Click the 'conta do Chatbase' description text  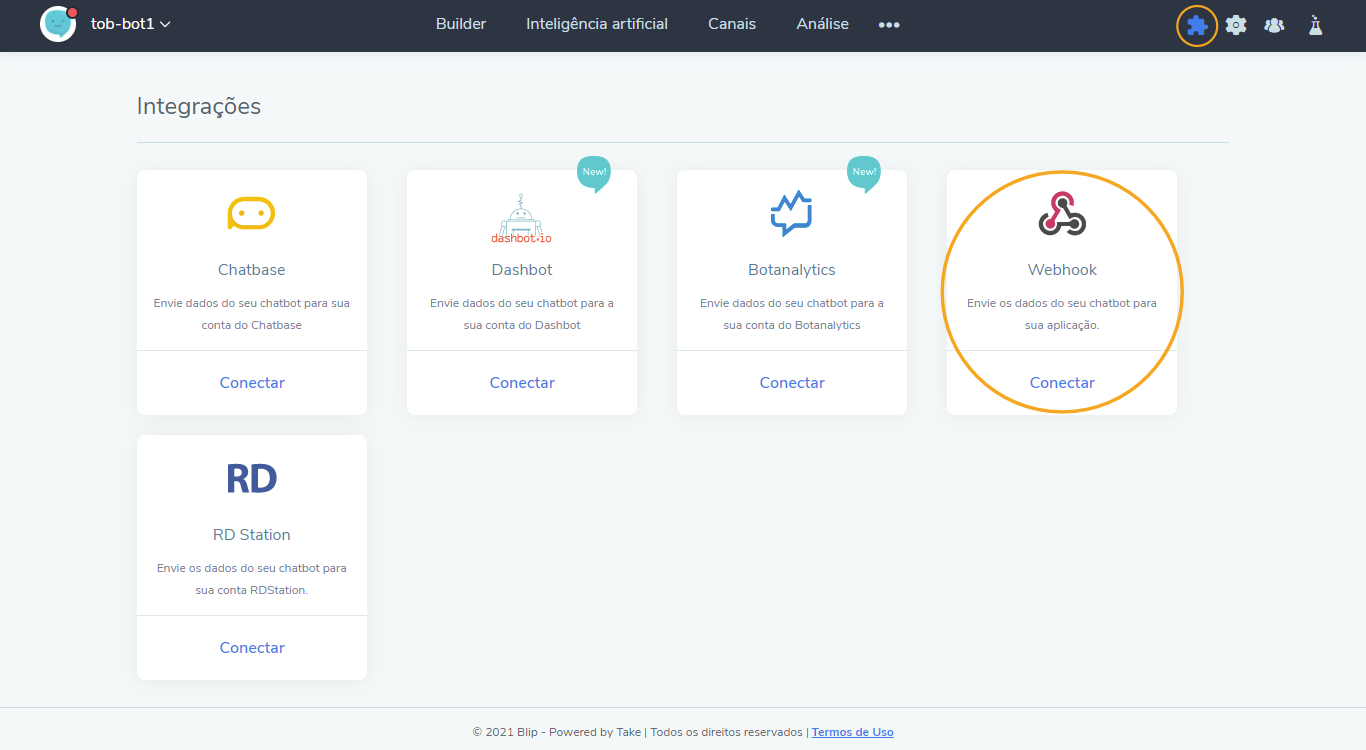coord(252,325)
